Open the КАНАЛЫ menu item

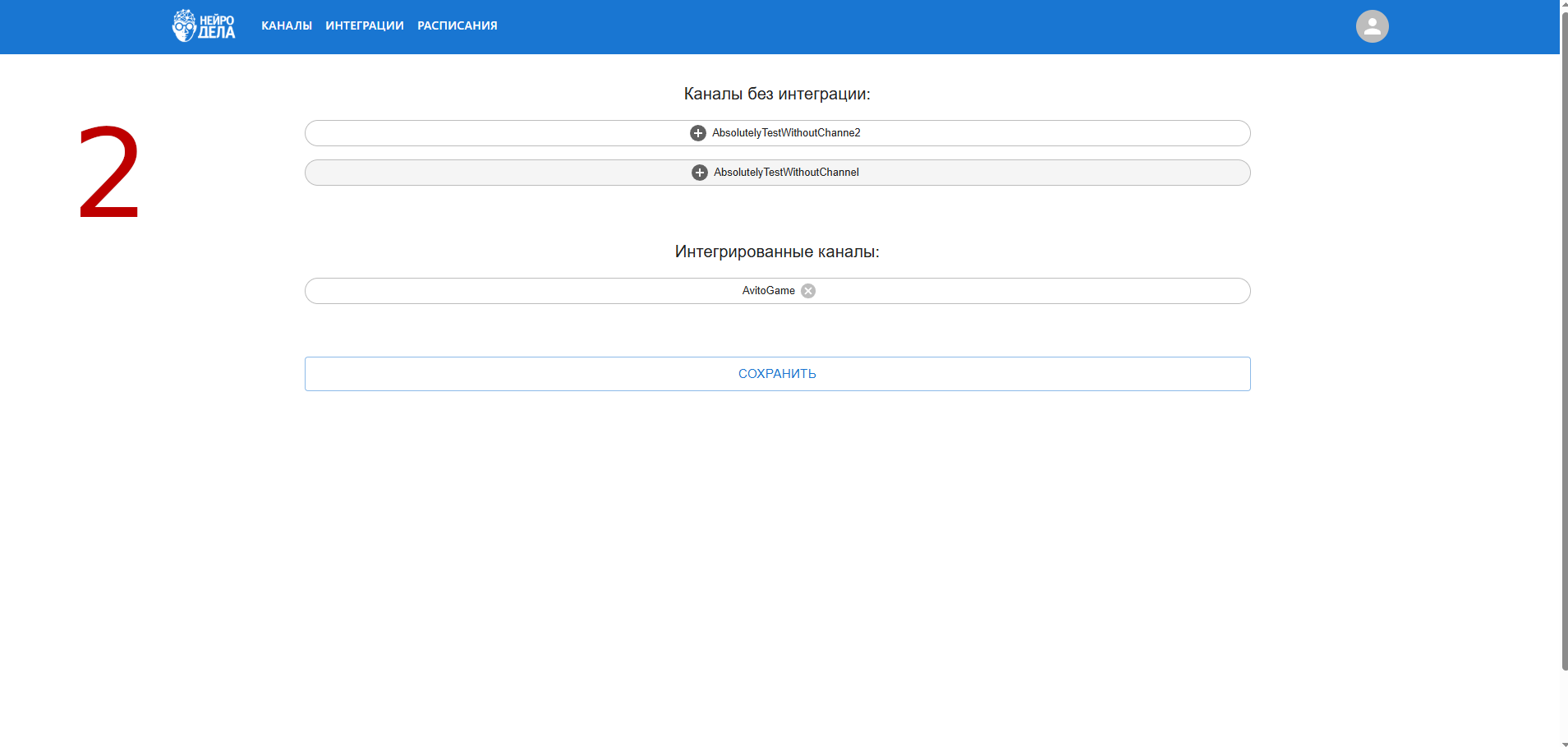(x=287, y=26)
